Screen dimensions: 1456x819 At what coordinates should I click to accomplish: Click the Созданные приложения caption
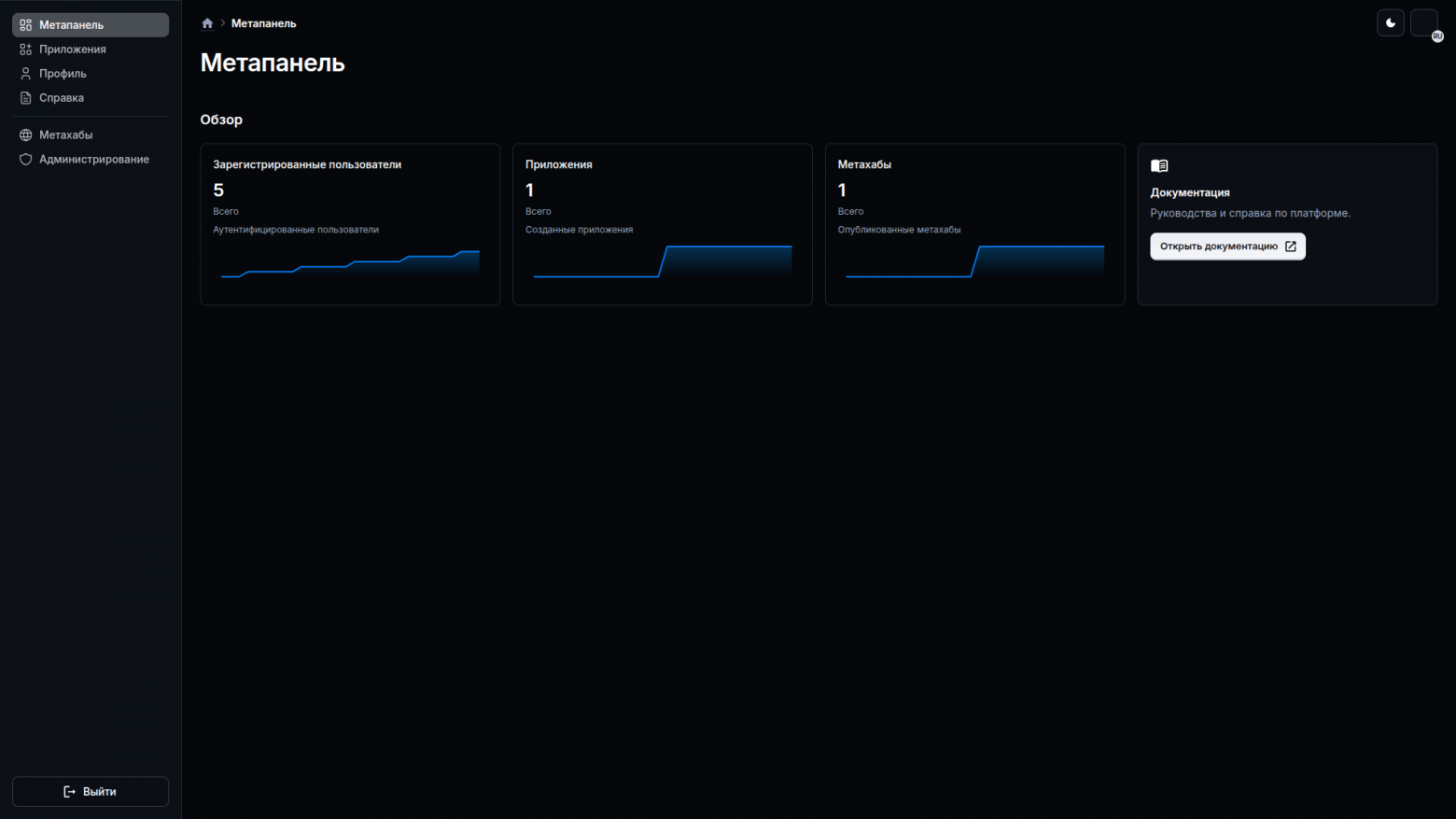(579, 230)
